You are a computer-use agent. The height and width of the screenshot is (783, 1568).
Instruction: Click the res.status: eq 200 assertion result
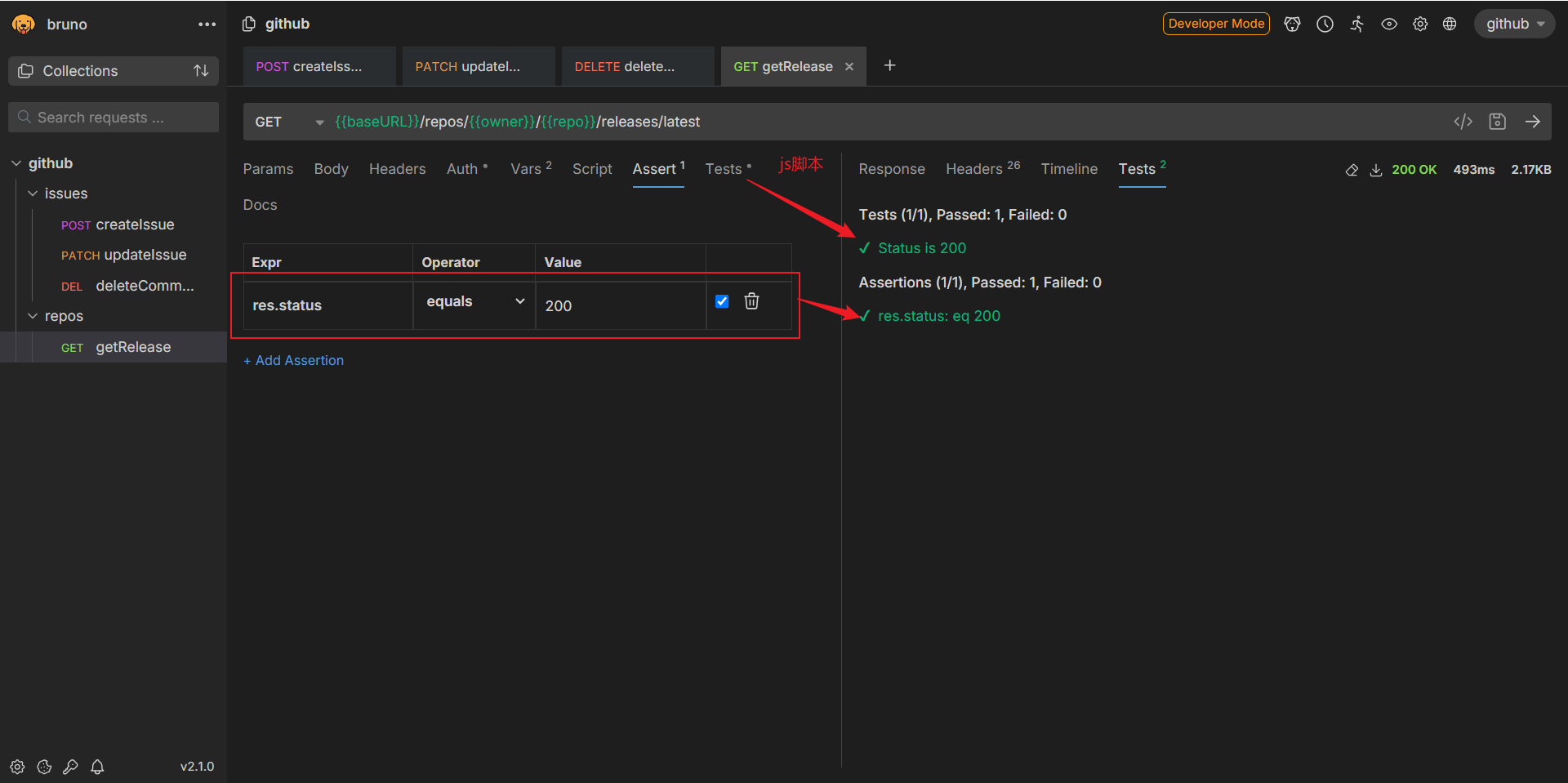tap(938, 316)
